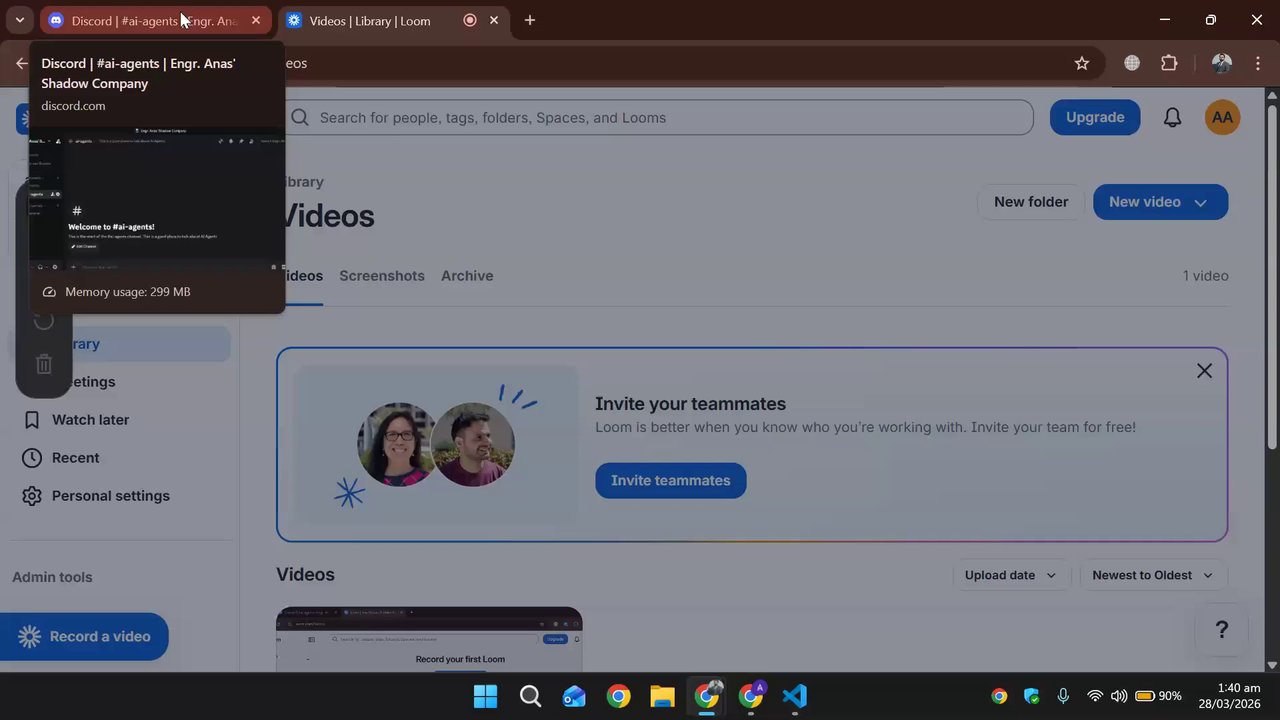Open a new browser tab
This screenshot has height=720, width=1280.
[x=530, y=20]
